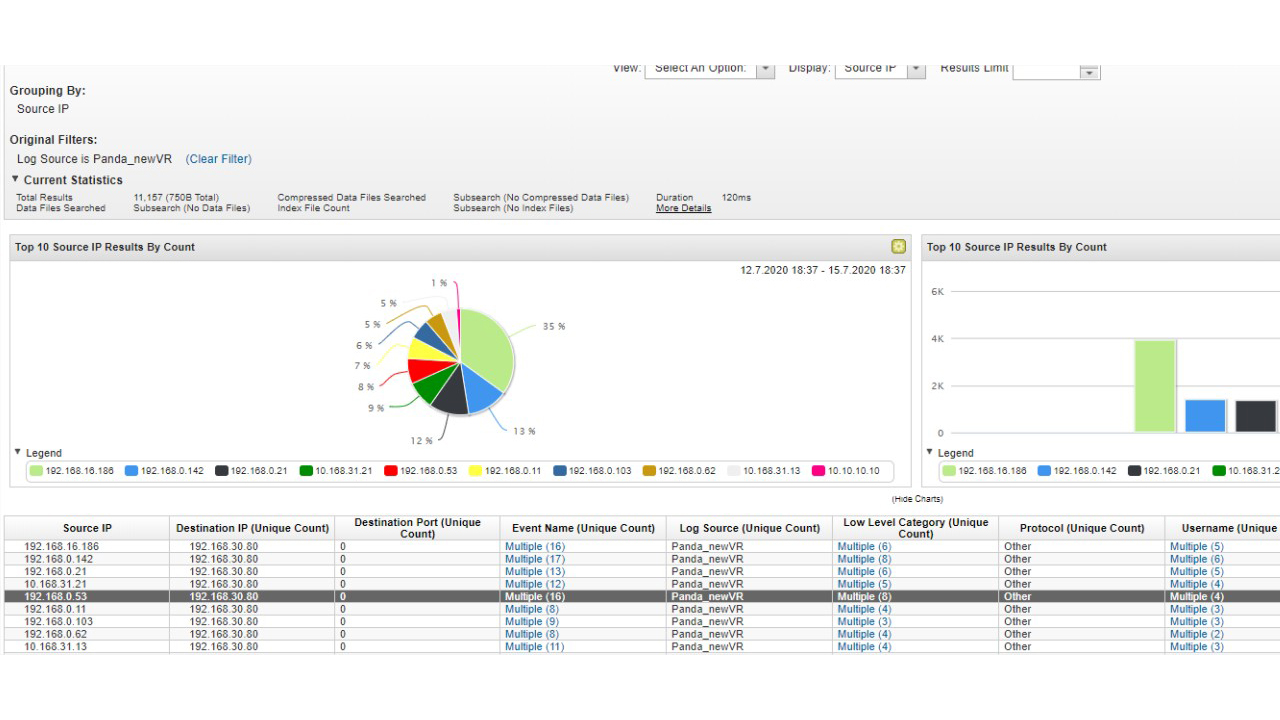The height and width of the screenshot is (720, 1280).
Task: Open Event Name Multiple (11) for 10.168.31.13
Action: pos(535,647)
